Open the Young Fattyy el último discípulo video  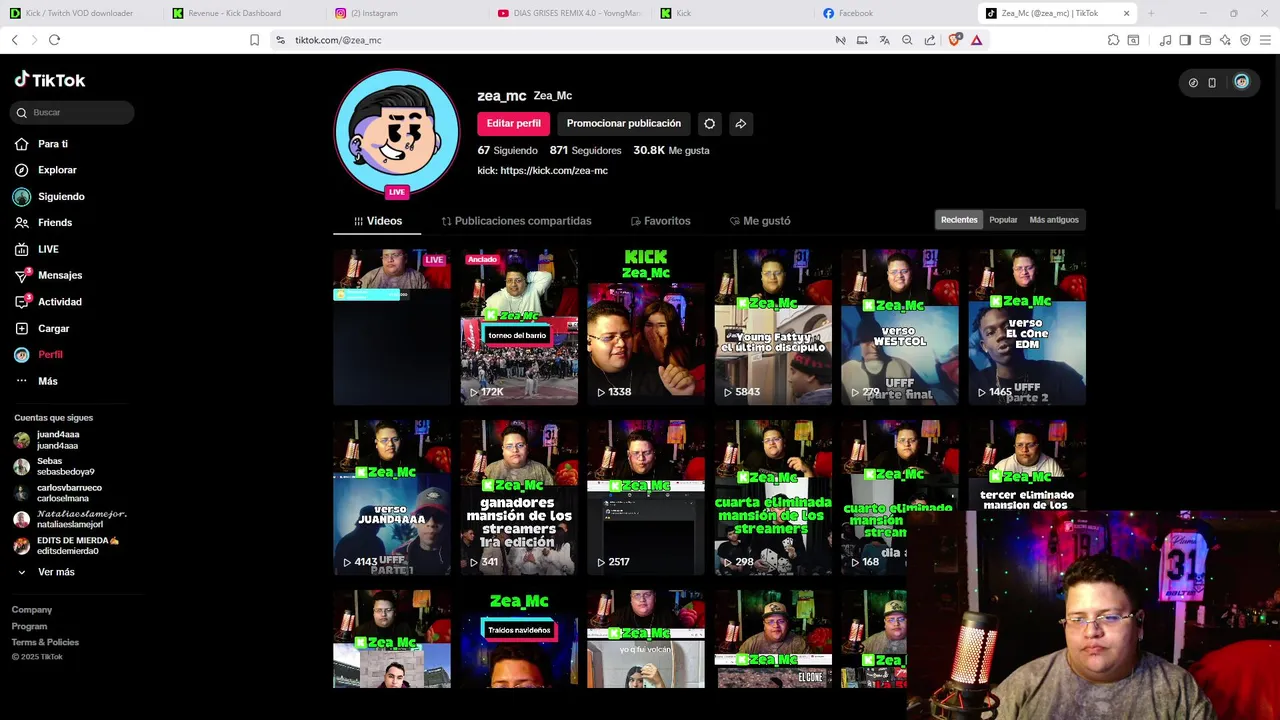coord(773,327)
